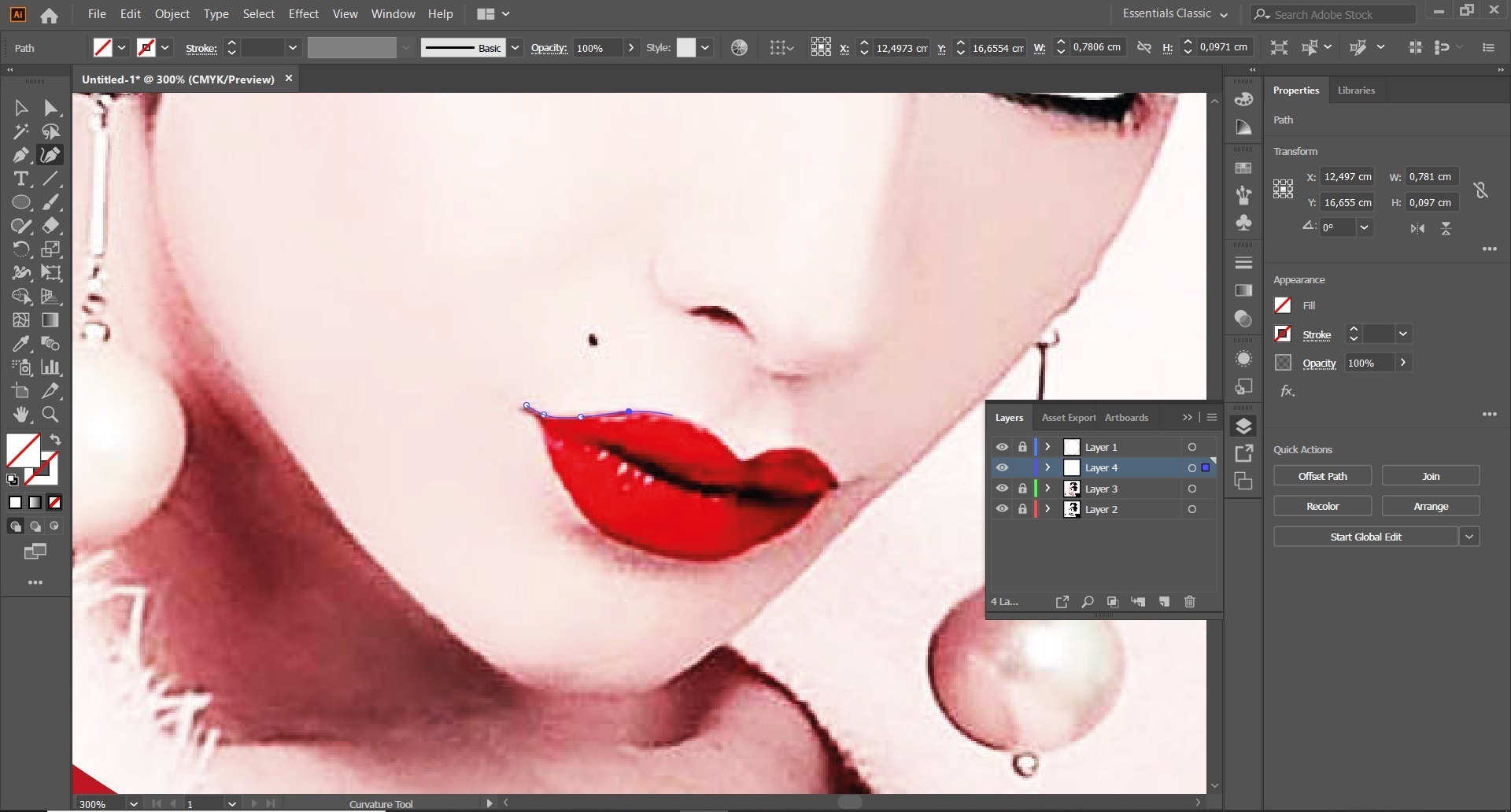The image size is (1511, 812).
Task: Click the Search Adobe Stock field
Action: click(x=1333, y=14)
